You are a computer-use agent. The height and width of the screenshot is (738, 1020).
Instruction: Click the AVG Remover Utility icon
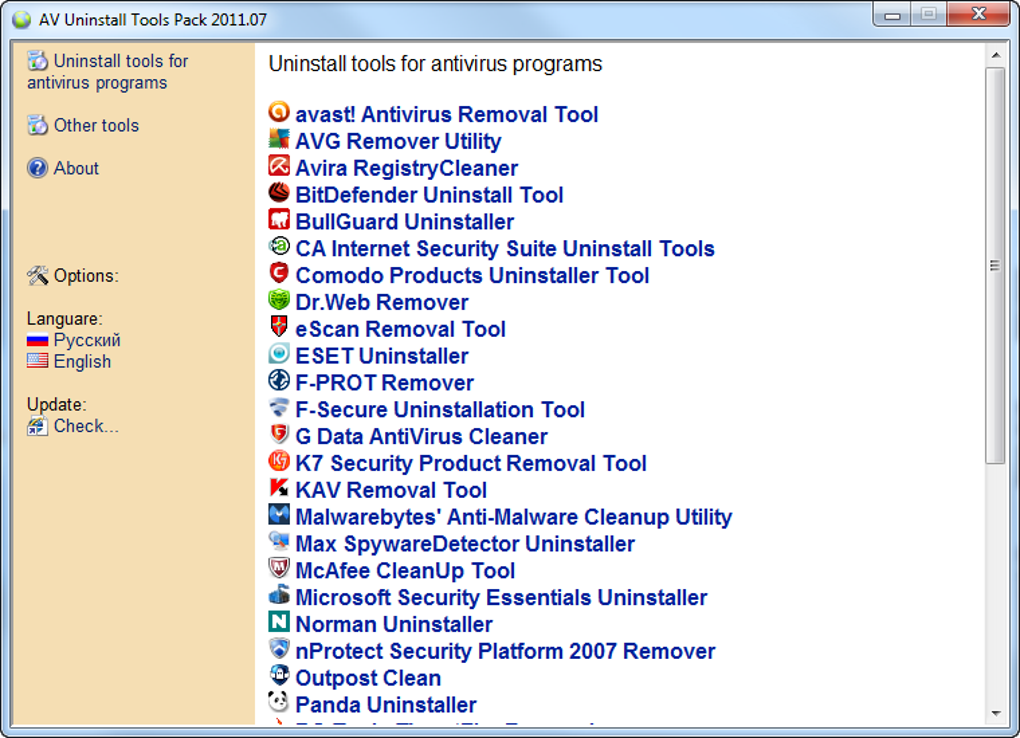pyautogui.click(x=279, y=139)
